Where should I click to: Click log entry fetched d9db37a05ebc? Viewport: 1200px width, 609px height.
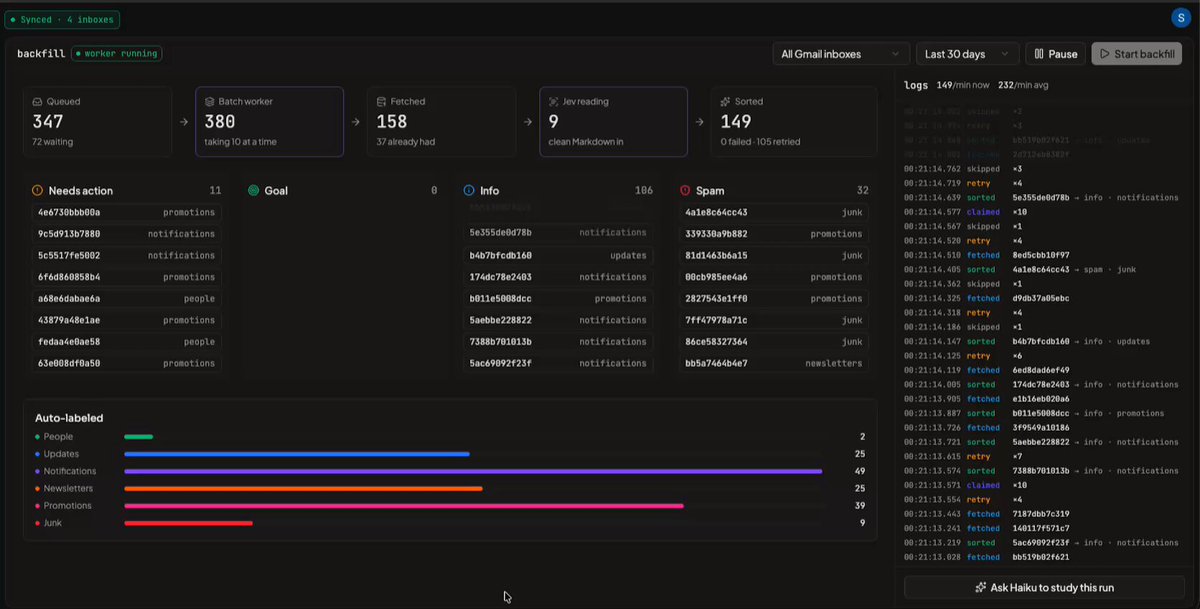point(987,298)
